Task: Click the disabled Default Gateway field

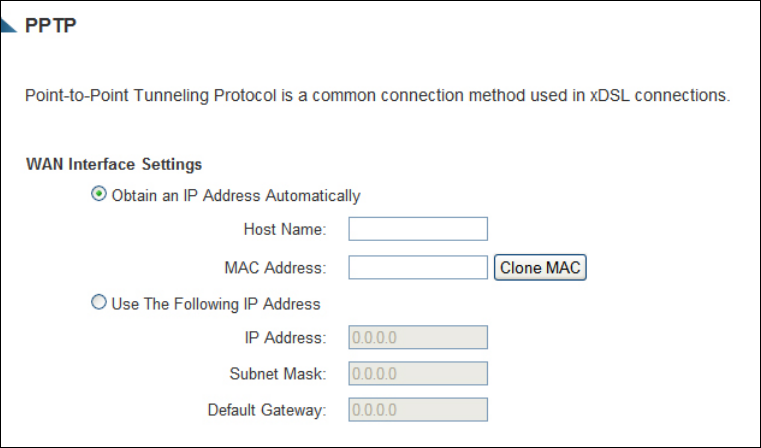Action: tap(418, 410)
